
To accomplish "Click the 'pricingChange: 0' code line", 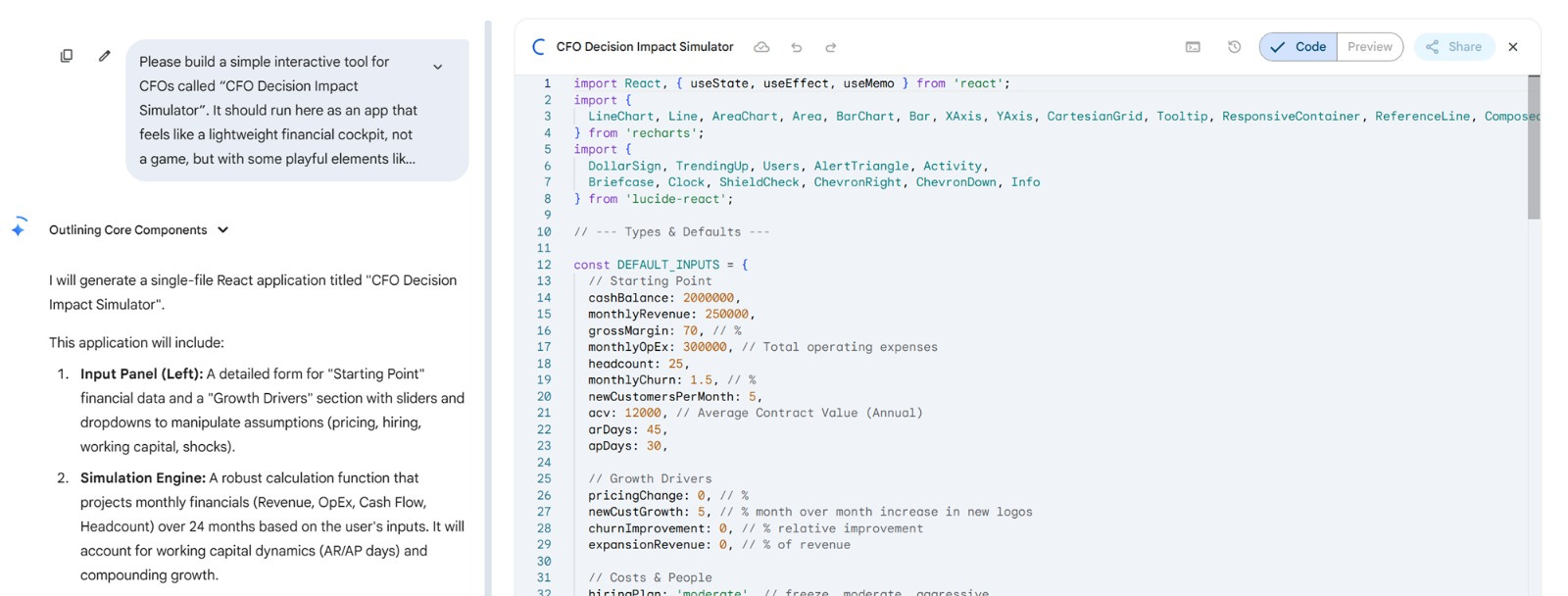I will (x=668, y=496).
